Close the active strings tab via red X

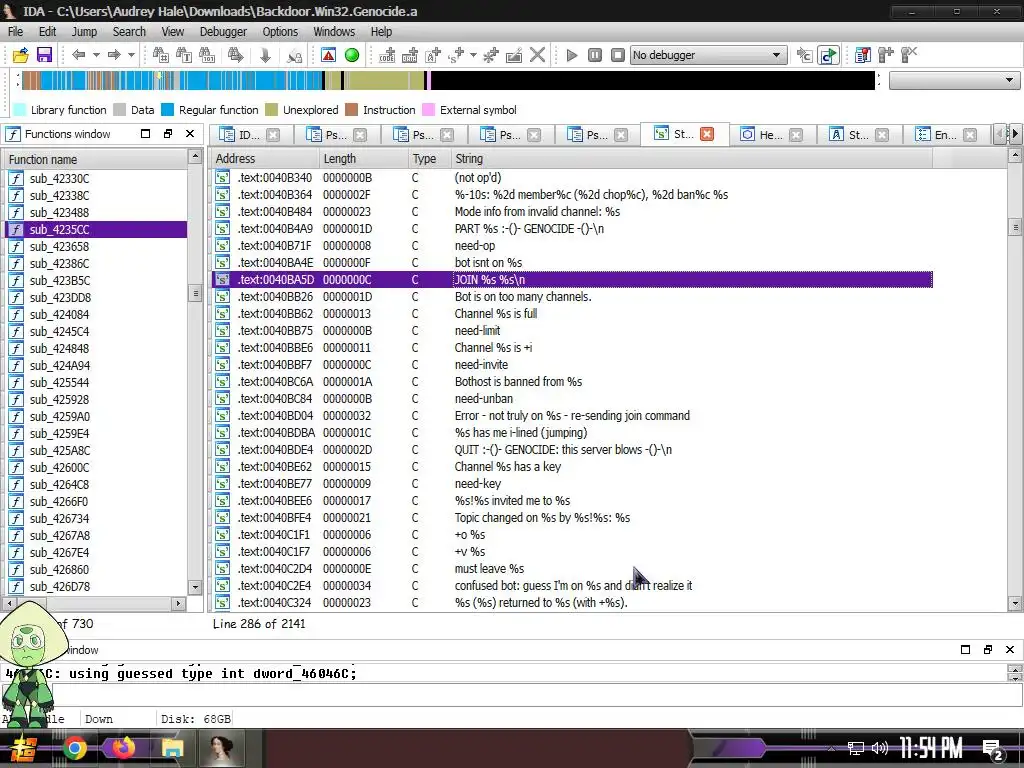coord(707,134)
